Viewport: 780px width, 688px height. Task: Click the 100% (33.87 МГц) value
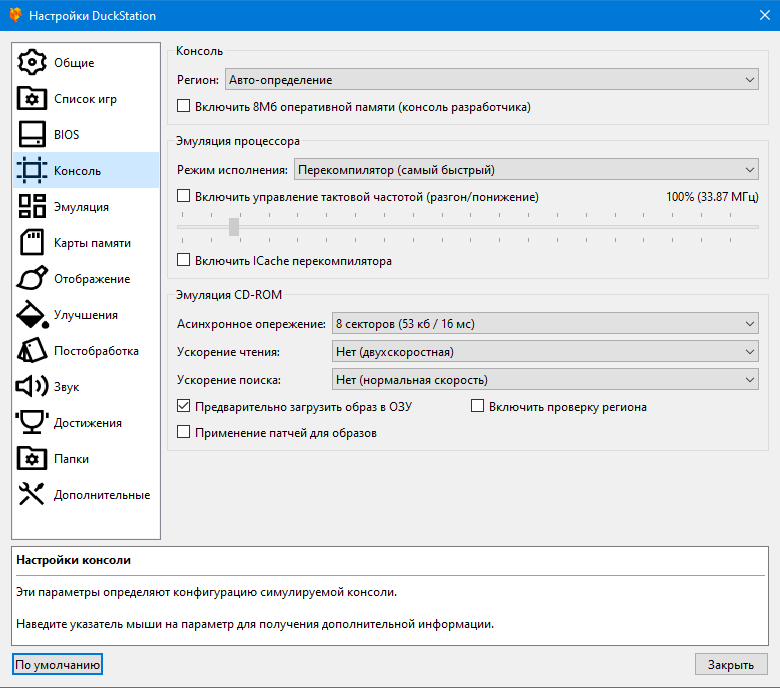(x=712, y=197)
